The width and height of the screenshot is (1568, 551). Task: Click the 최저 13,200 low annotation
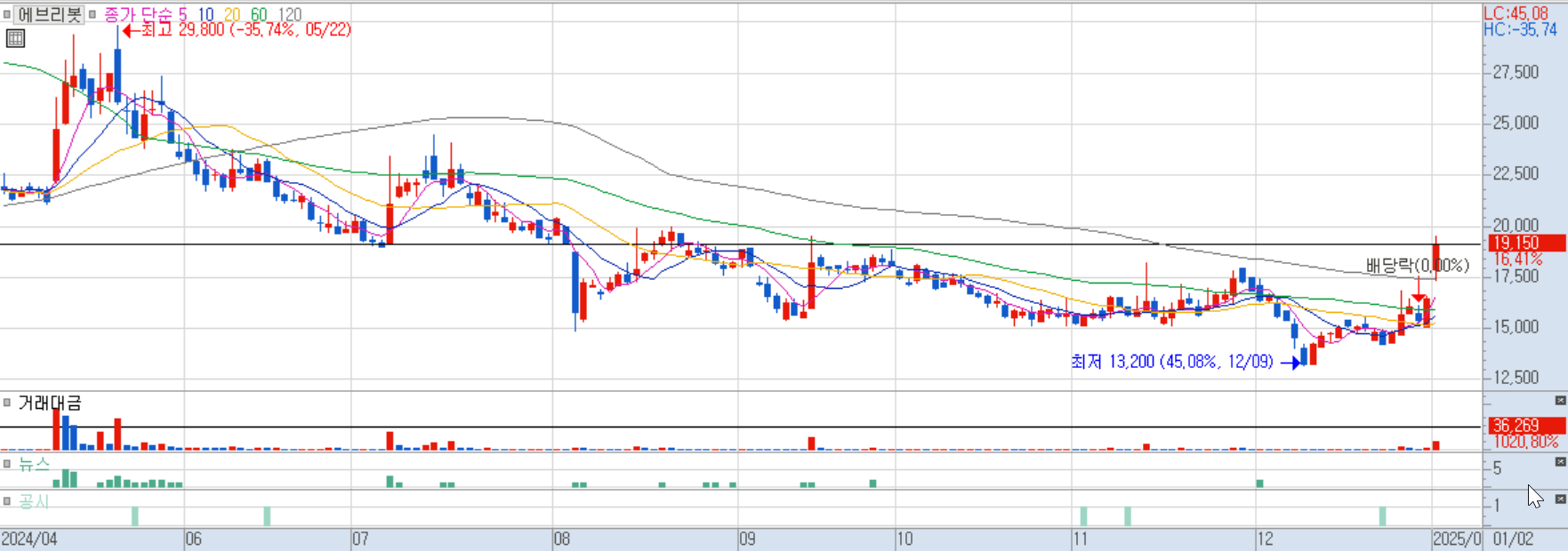point(1172,362)
